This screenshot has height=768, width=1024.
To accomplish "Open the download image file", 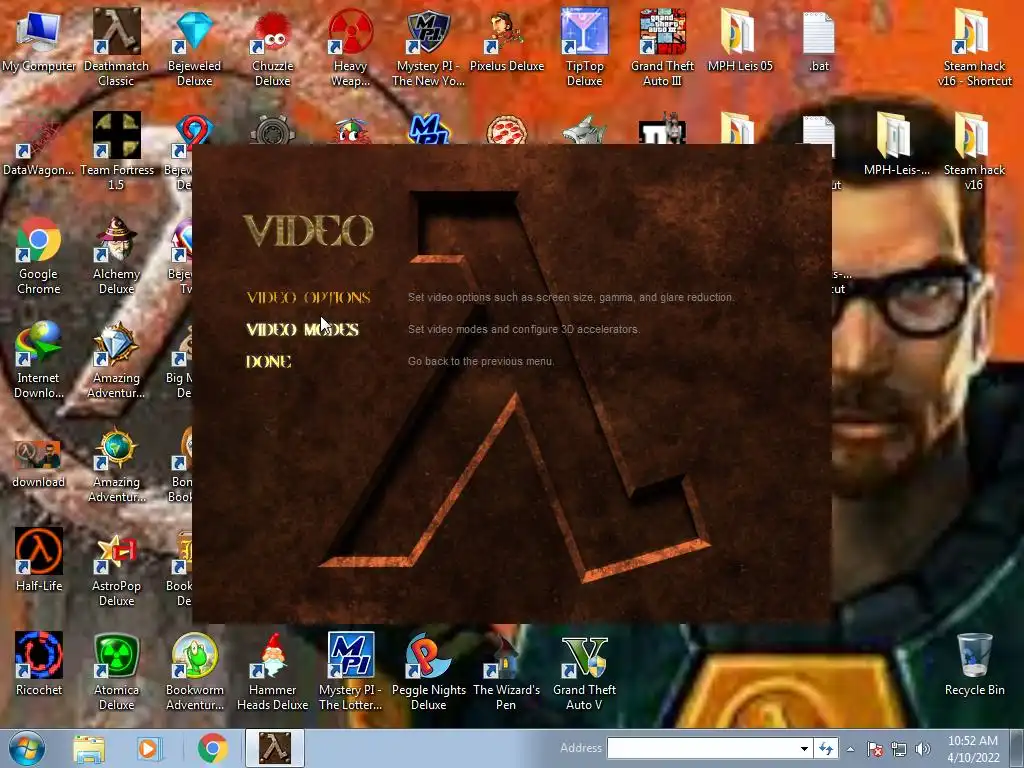I will click(39, 464).
